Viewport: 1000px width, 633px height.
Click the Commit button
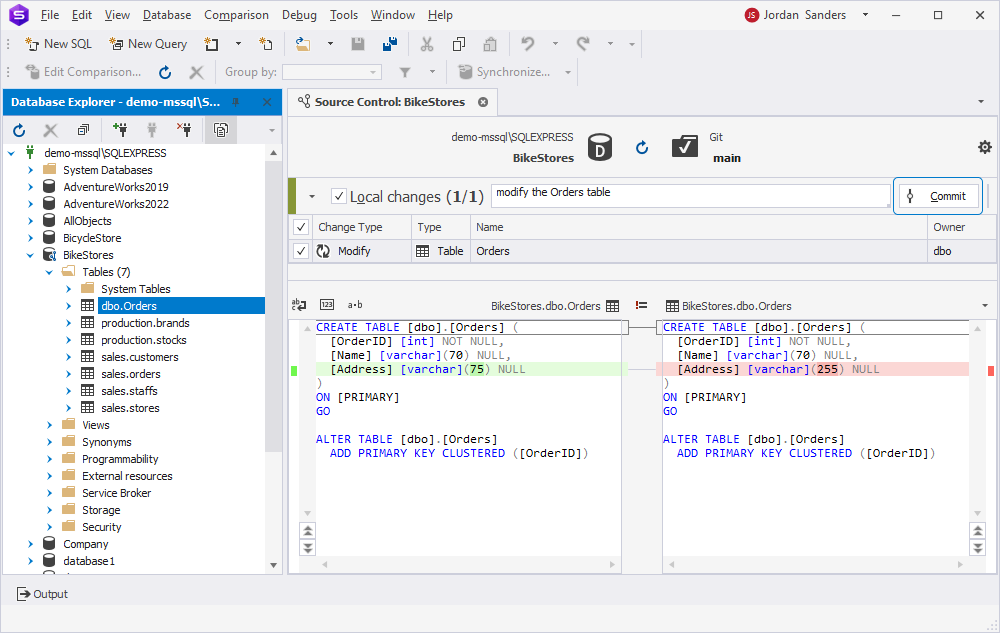938,196
